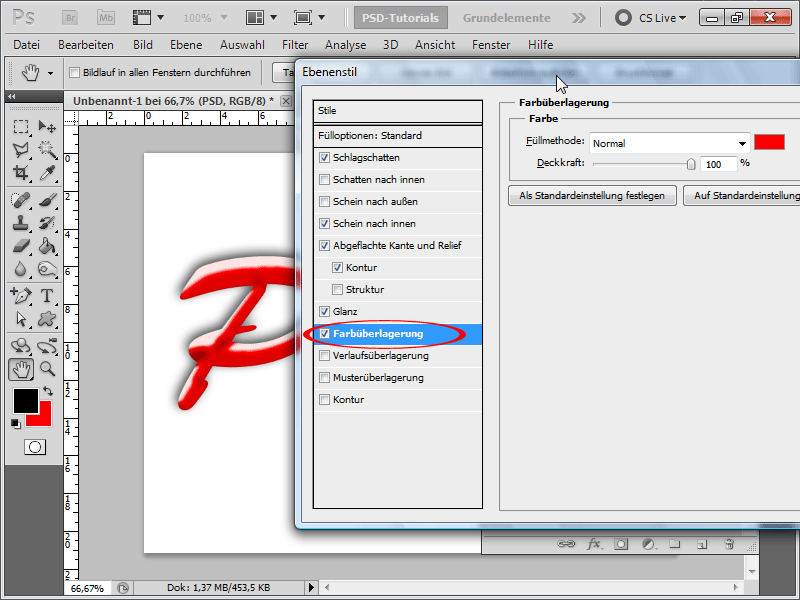Check Bildlauf in allen Fenstern durchführen
Viewport: 800px width, 600px height.
pos(74,72)
